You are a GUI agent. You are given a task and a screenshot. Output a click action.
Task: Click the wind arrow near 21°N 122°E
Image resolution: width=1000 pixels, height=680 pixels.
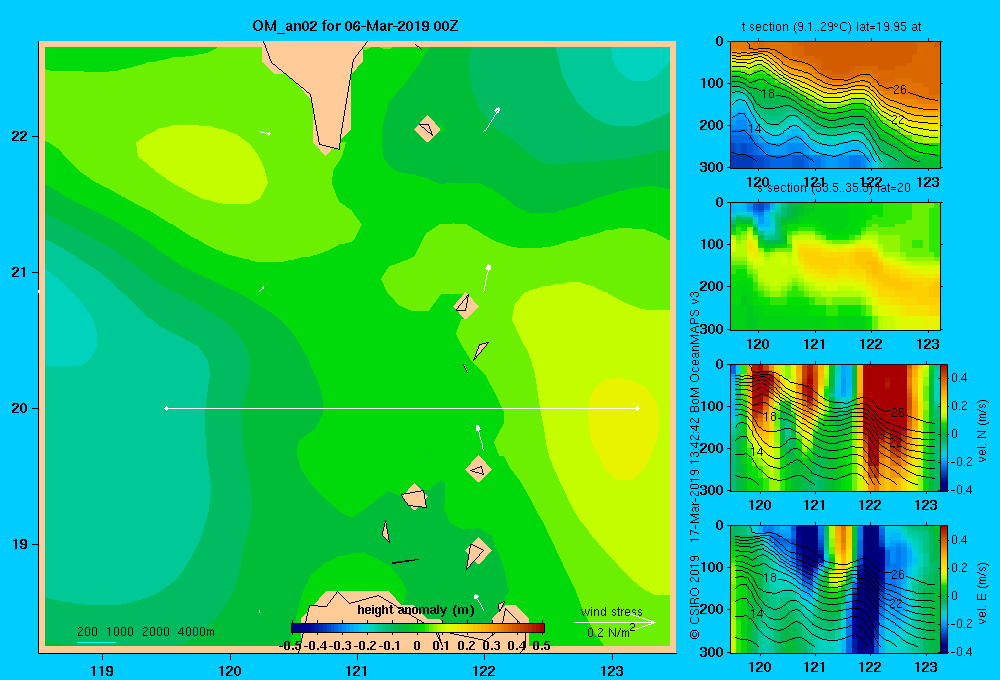[x=487, y=278]
